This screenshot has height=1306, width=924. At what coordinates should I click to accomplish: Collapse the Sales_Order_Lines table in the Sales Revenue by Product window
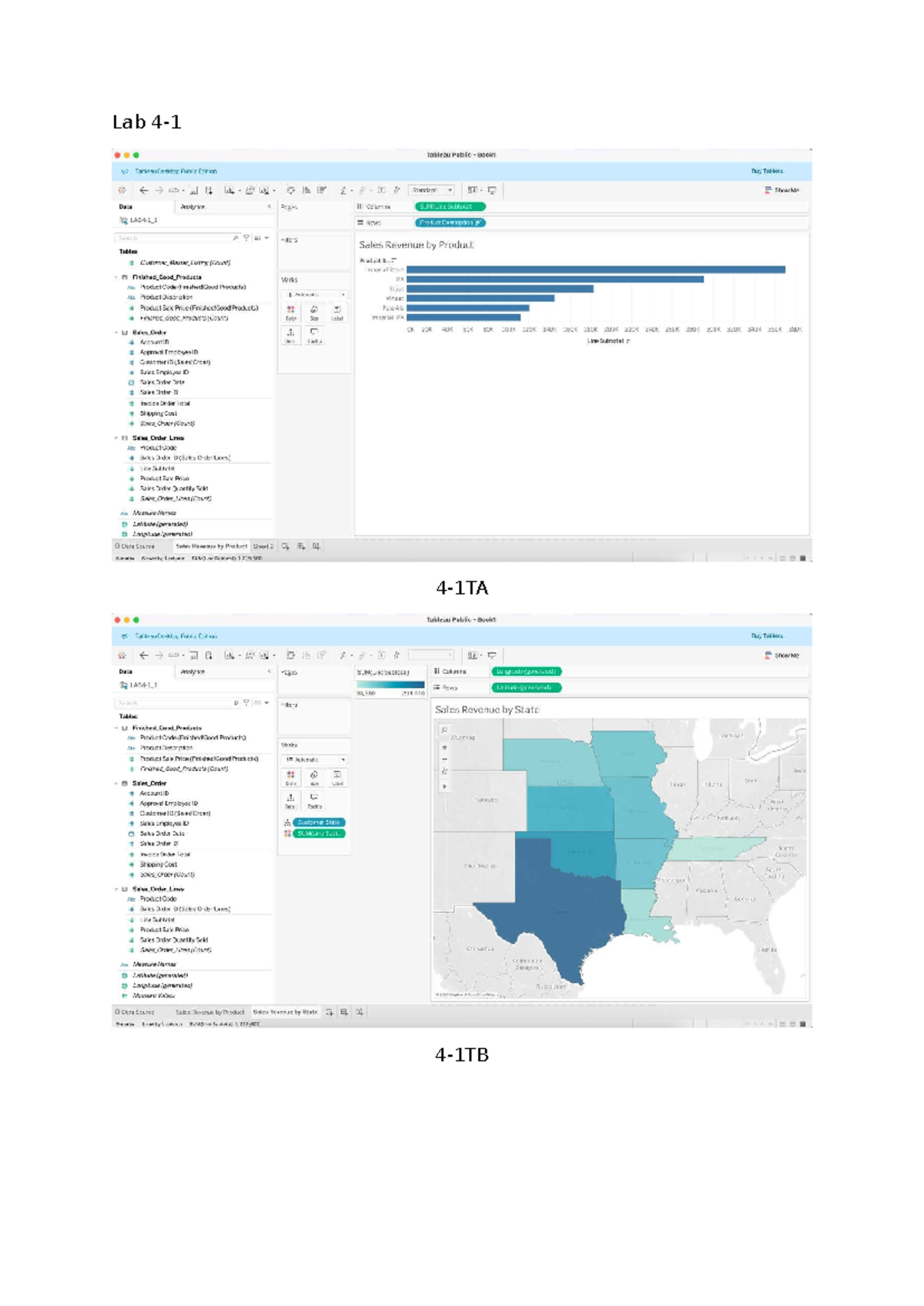pos(117,438)
